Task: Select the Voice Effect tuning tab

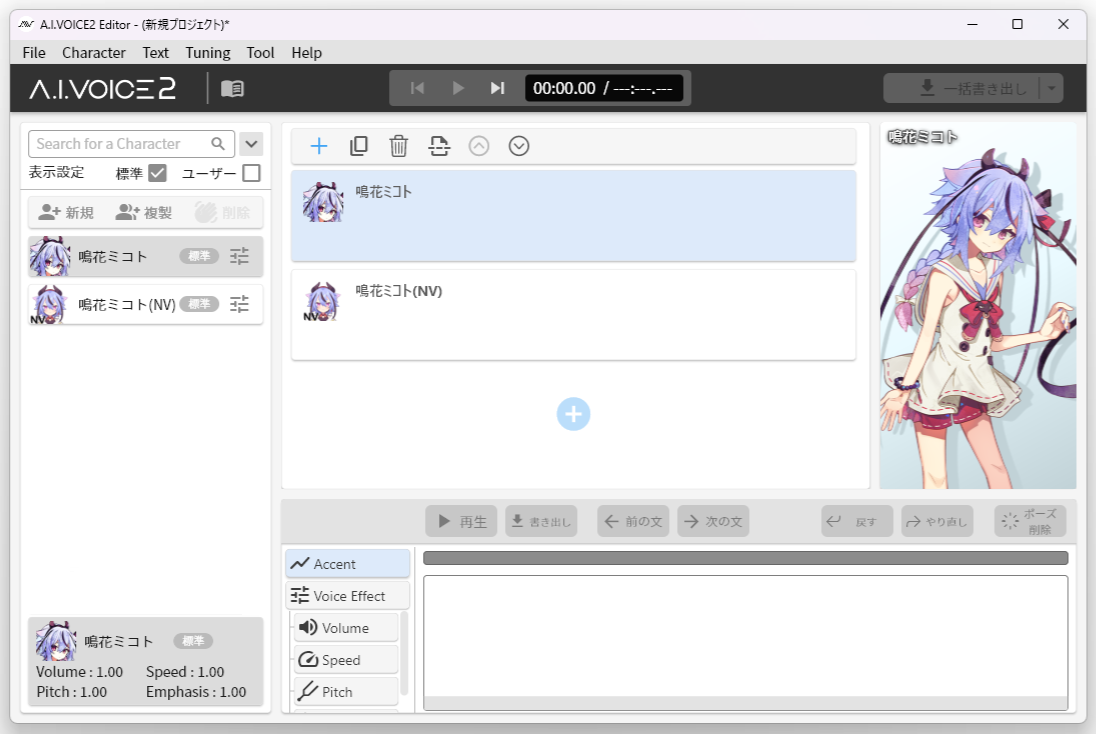Action: pyautogui.click(x=347, y=596)
